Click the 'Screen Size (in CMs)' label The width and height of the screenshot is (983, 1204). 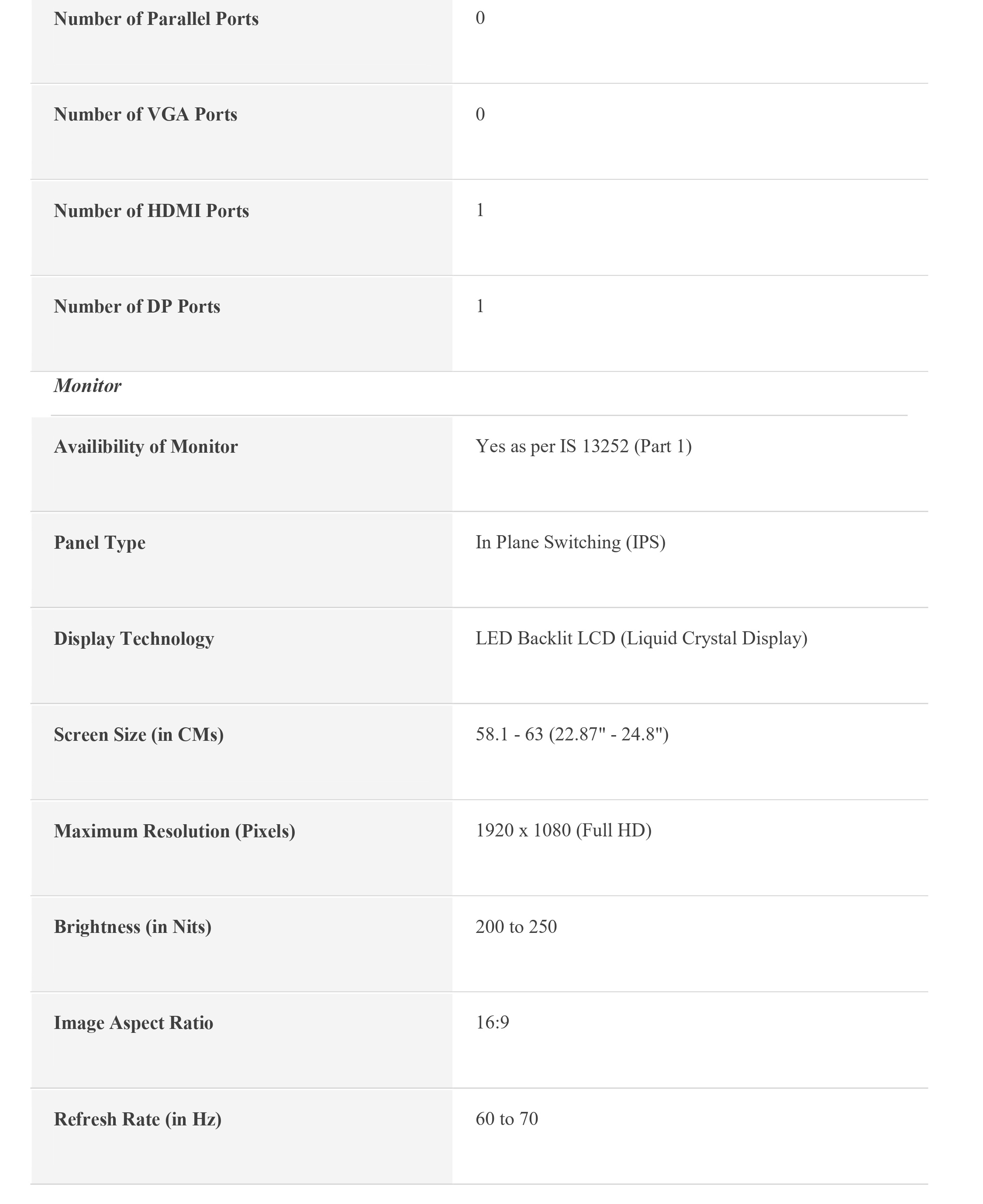click(x=139, y=734)
